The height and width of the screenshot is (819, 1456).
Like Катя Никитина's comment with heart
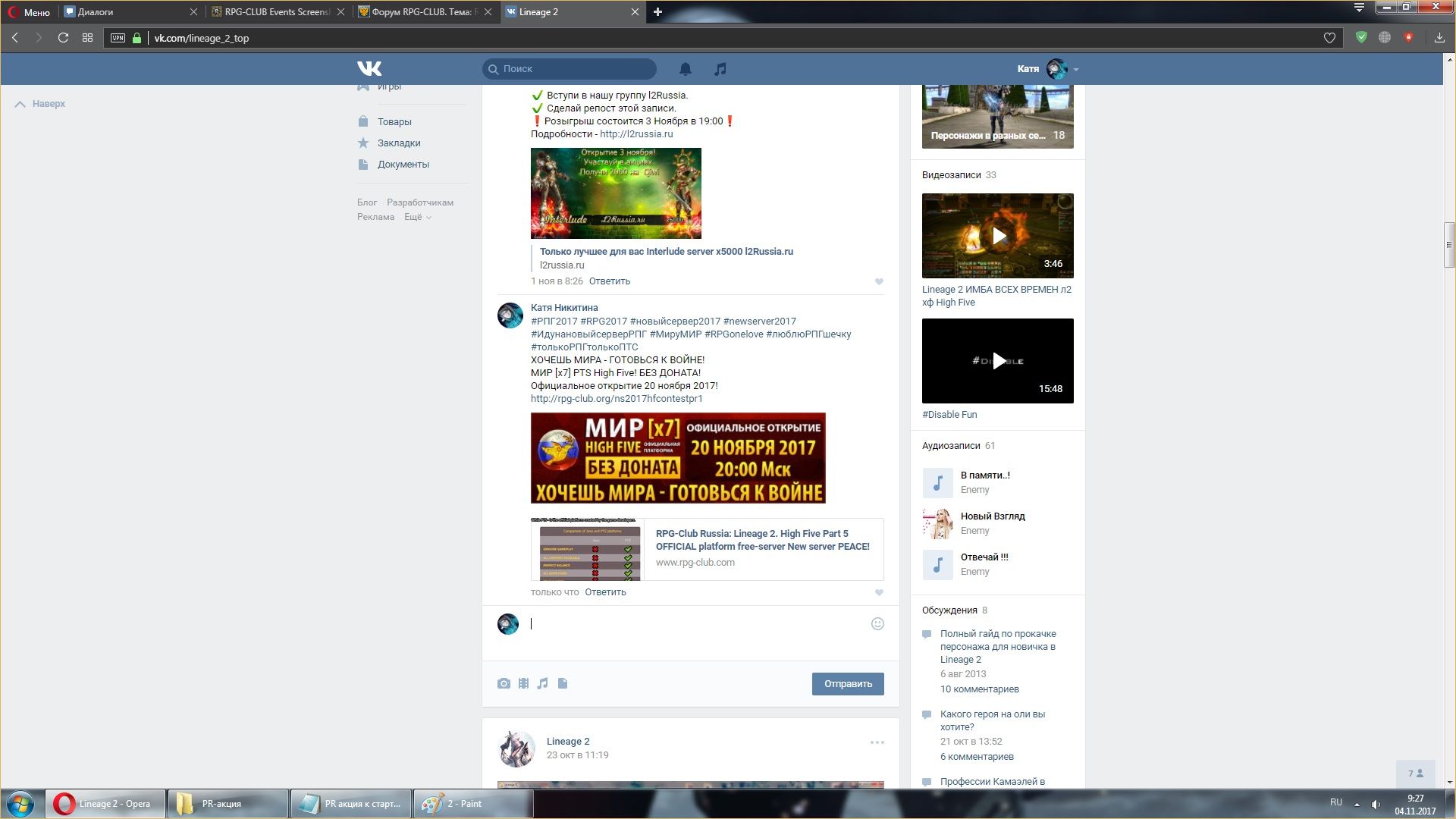879,592
